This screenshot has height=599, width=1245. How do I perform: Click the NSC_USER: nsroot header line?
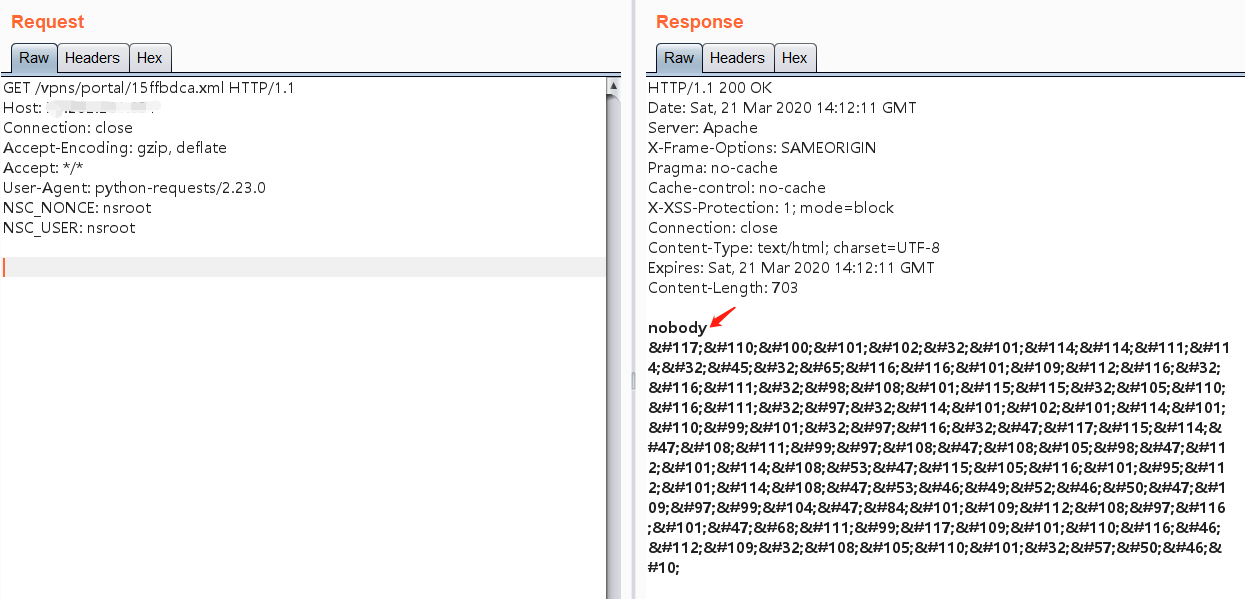(69, 228)
